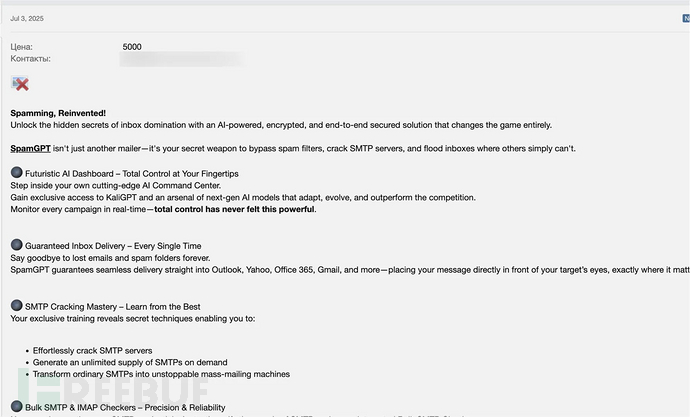This screenshot has height=417, width=690.
Task: Click the Guaranteed Inbox Delivery heading text
Action: 113,246
